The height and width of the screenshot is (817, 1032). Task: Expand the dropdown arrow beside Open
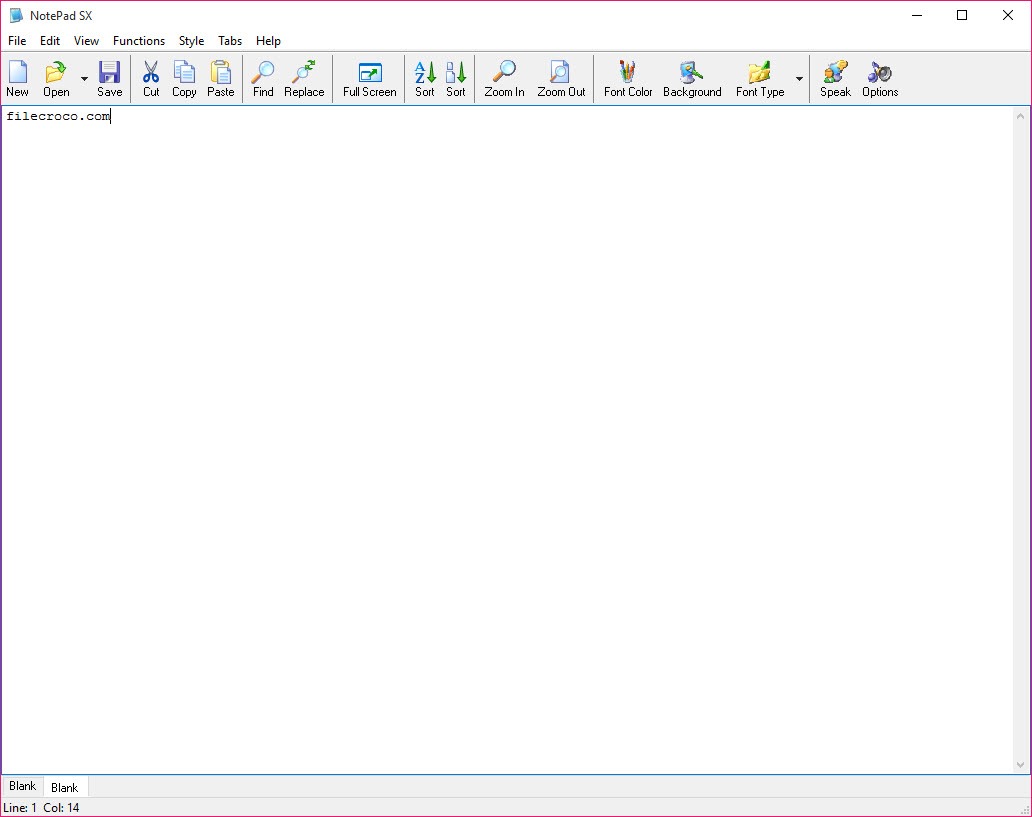84,79
